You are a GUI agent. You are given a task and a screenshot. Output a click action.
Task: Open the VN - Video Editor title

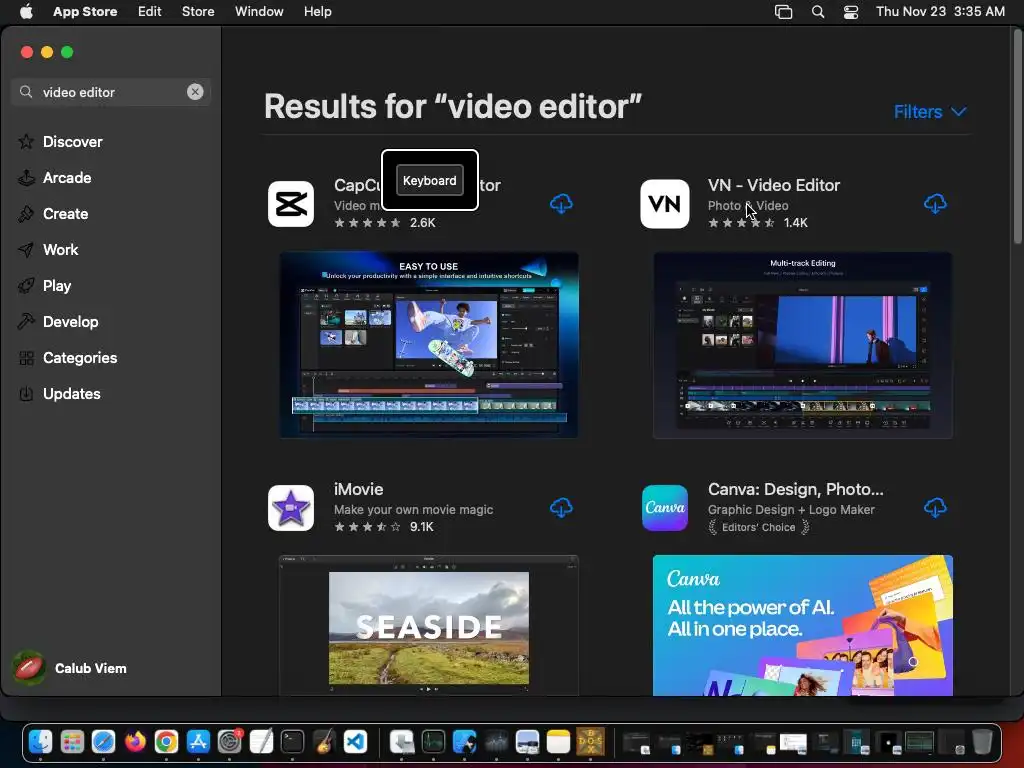pos(774,185)
